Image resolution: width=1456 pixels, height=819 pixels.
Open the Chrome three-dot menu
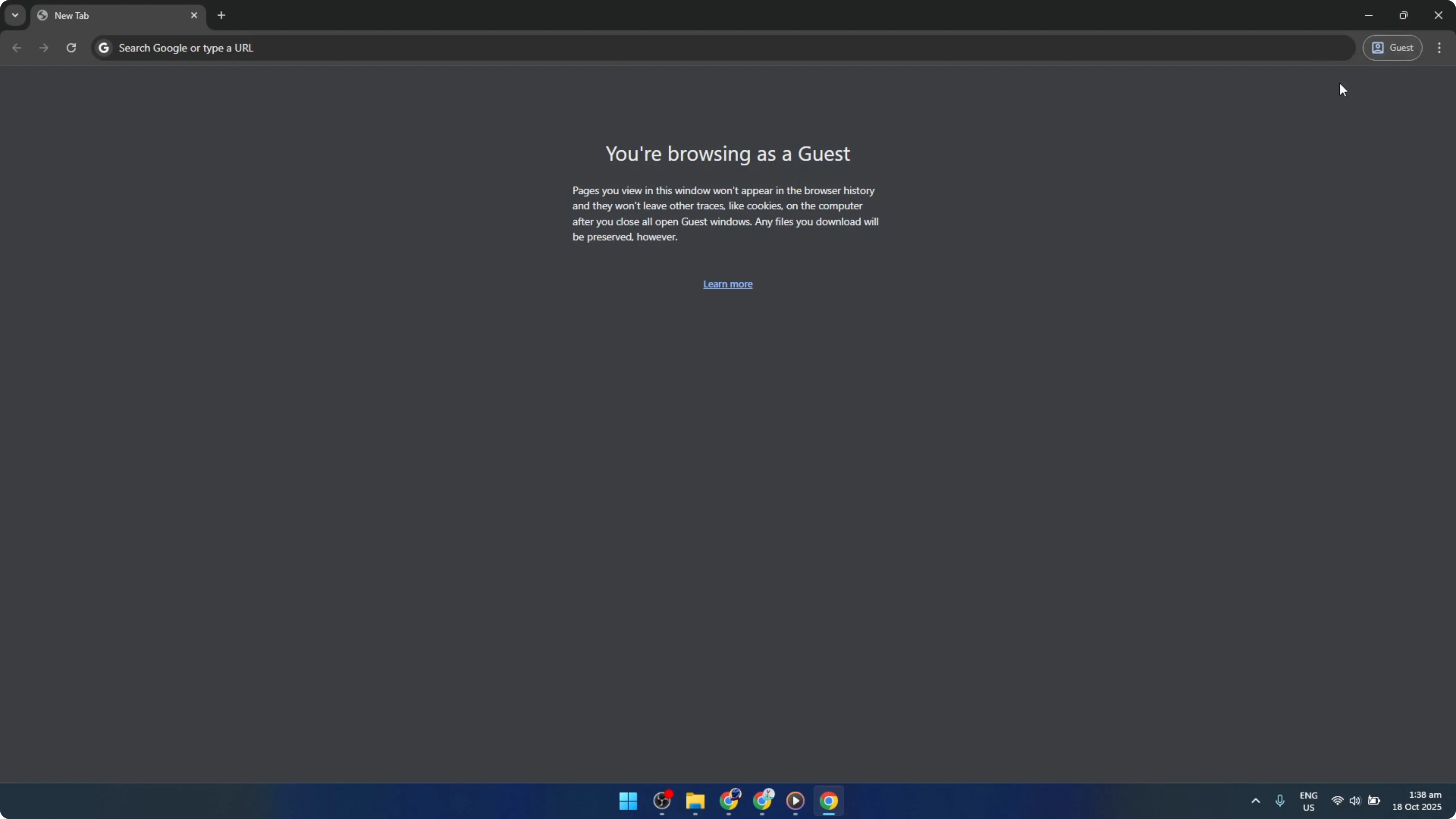(1440, 47)
